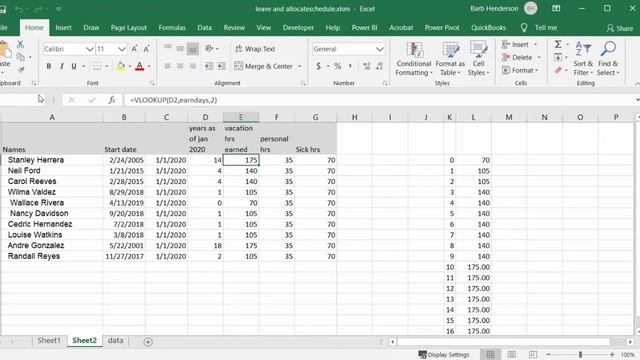
Task: Open the General number format dropdown
Action: click(x=380, y=49)
